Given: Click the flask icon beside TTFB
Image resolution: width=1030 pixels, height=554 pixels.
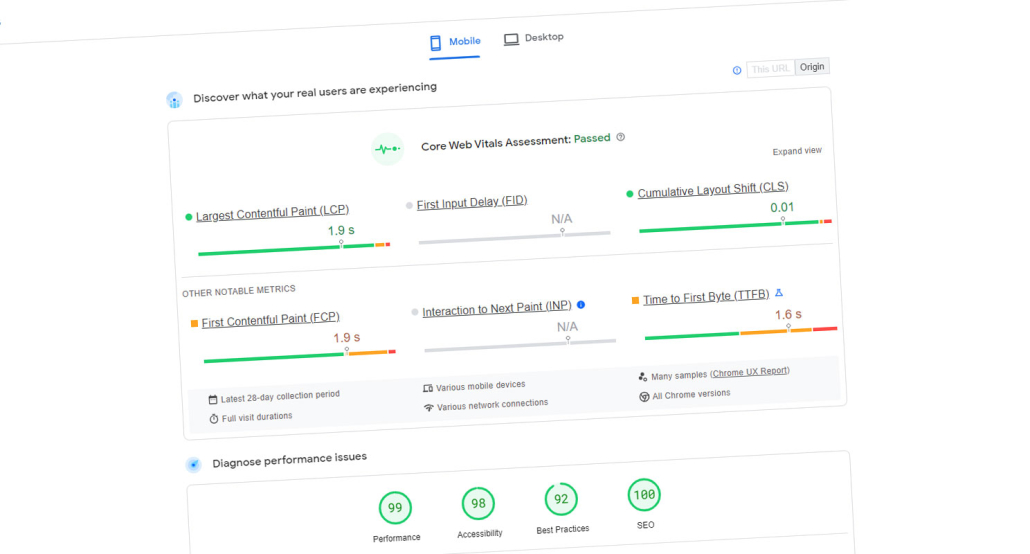Looking at the screenshot, I should pos(779,293).
